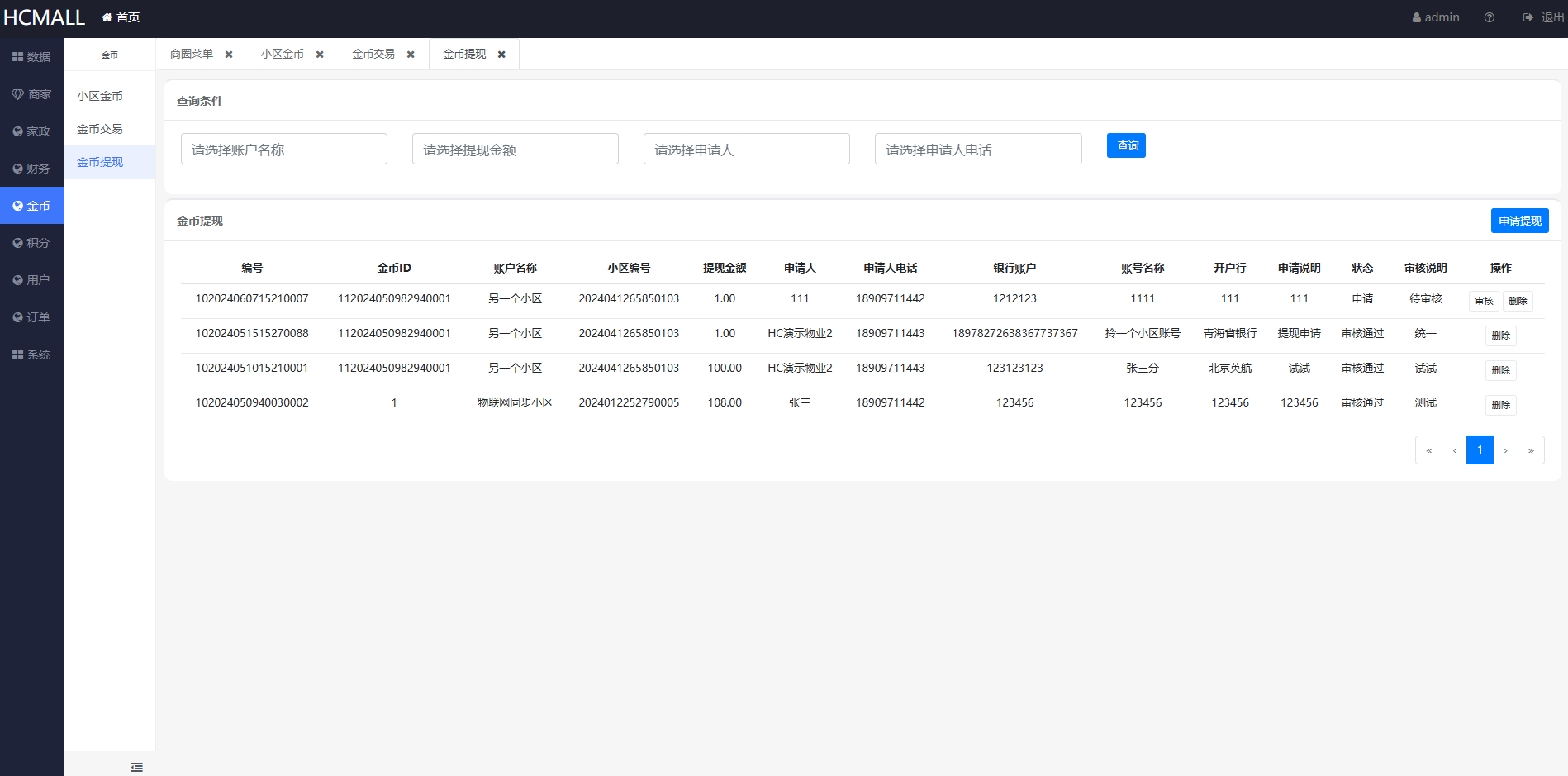Viewport: 1568px width, 776px height.
Task: Open 金币提现 submenu item
Action: pyautogui.click(x=110, y=162)
